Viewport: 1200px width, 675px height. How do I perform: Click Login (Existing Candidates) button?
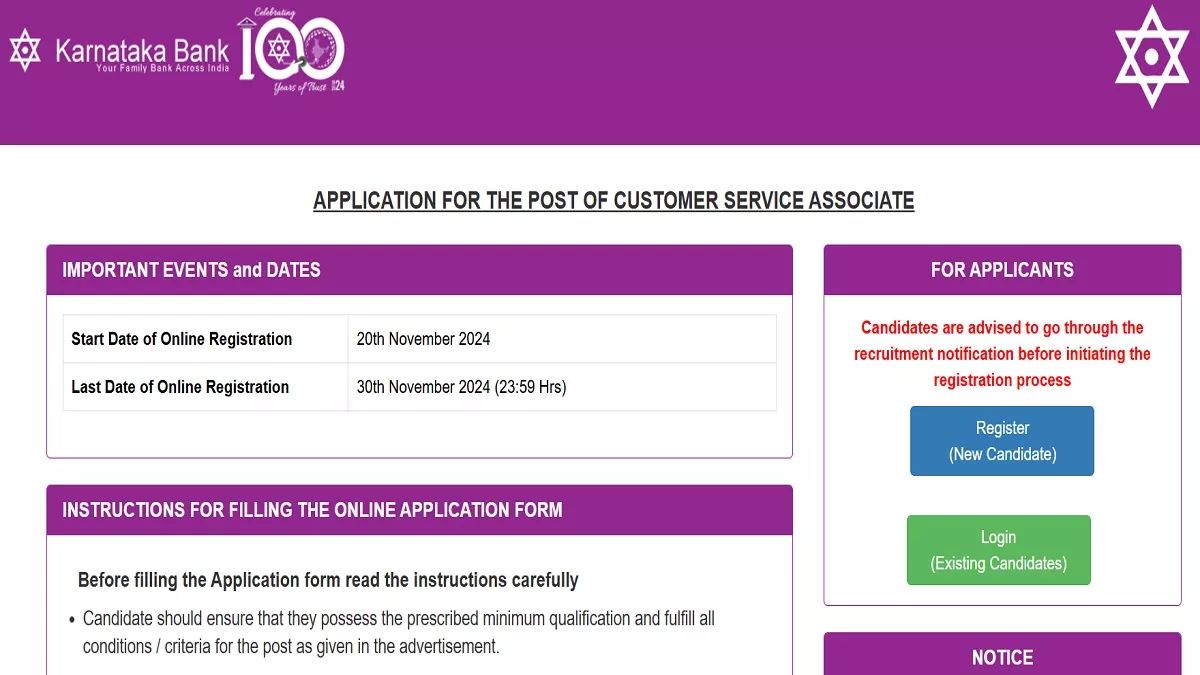click(999, 550)
